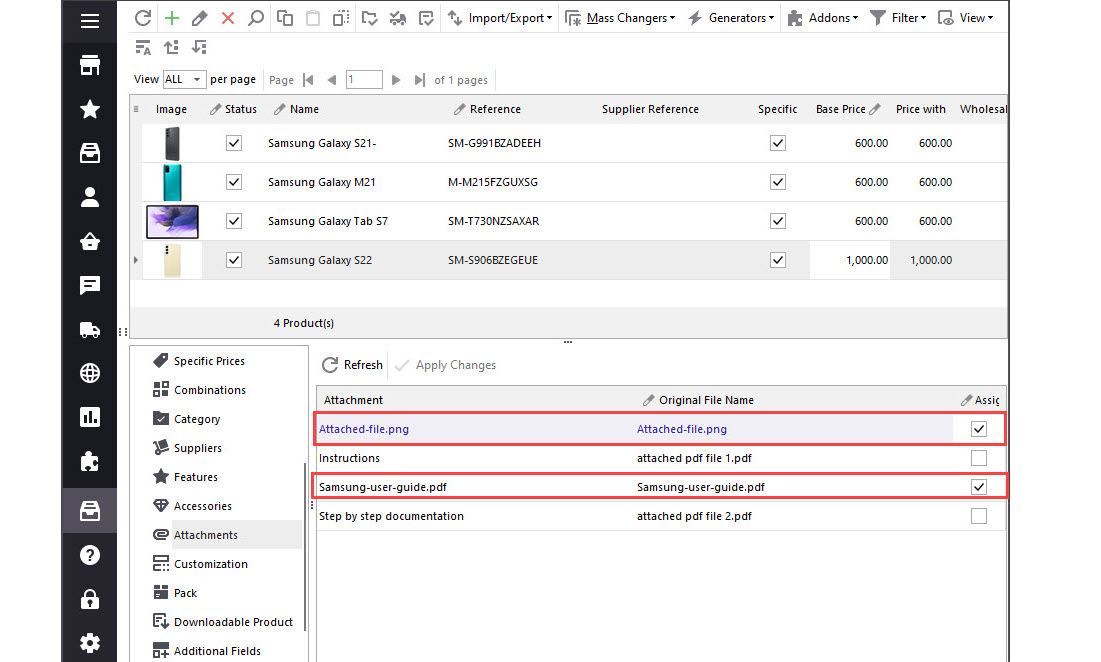Click Apply Changes button
1101x662 pixels.
tap(446, 365)
